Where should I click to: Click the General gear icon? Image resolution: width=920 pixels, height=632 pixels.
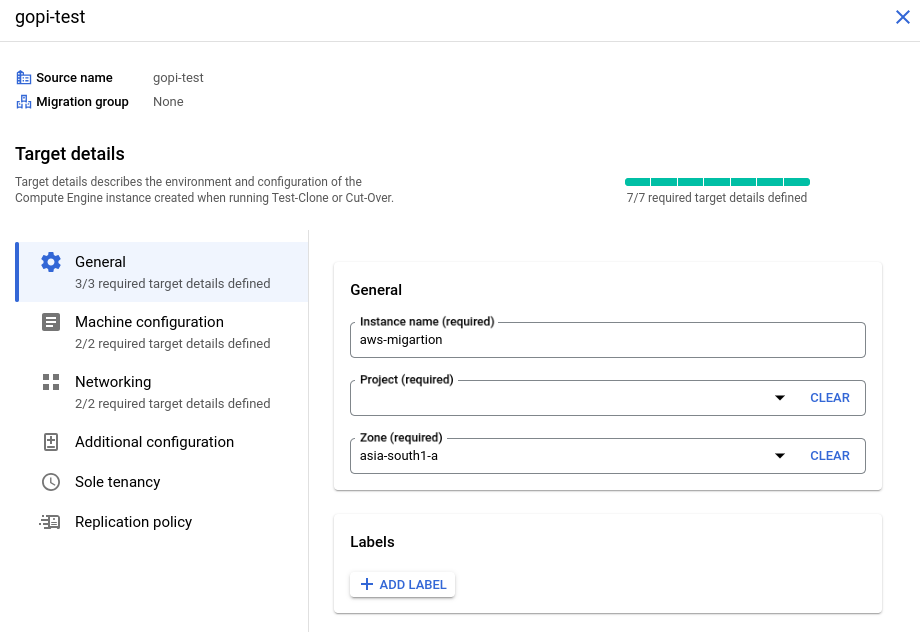point(51,262)
